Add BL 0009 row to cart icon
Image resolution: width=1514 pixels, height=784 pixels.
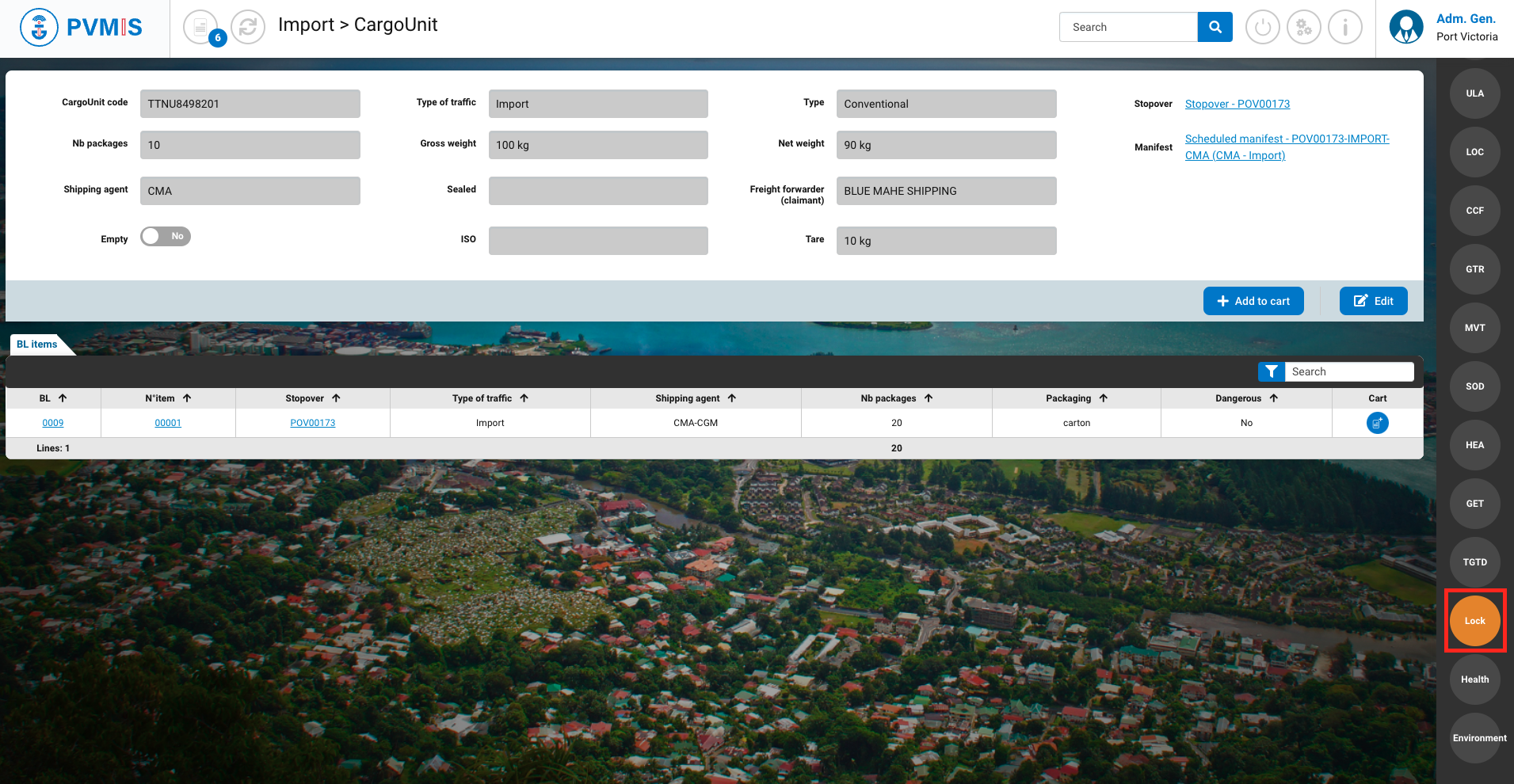pyautogui.click(x=1377, y=423)
